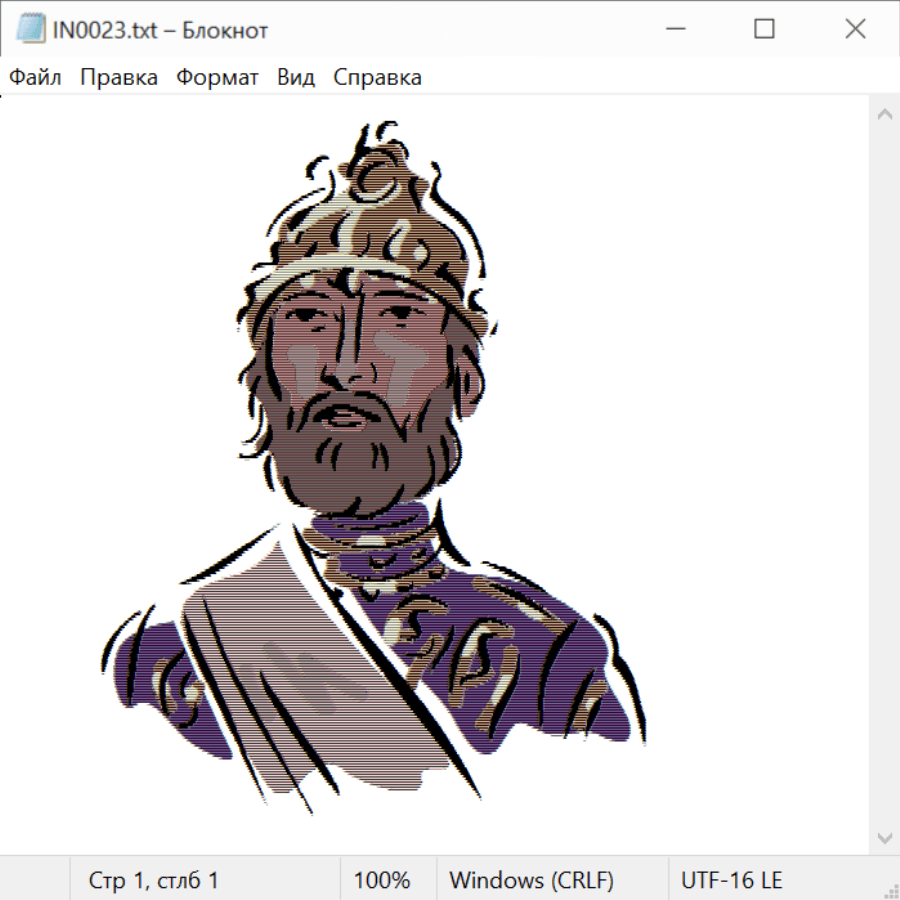Open the Правка menu
Screen dimensions: 900x900
pos(118,77)
